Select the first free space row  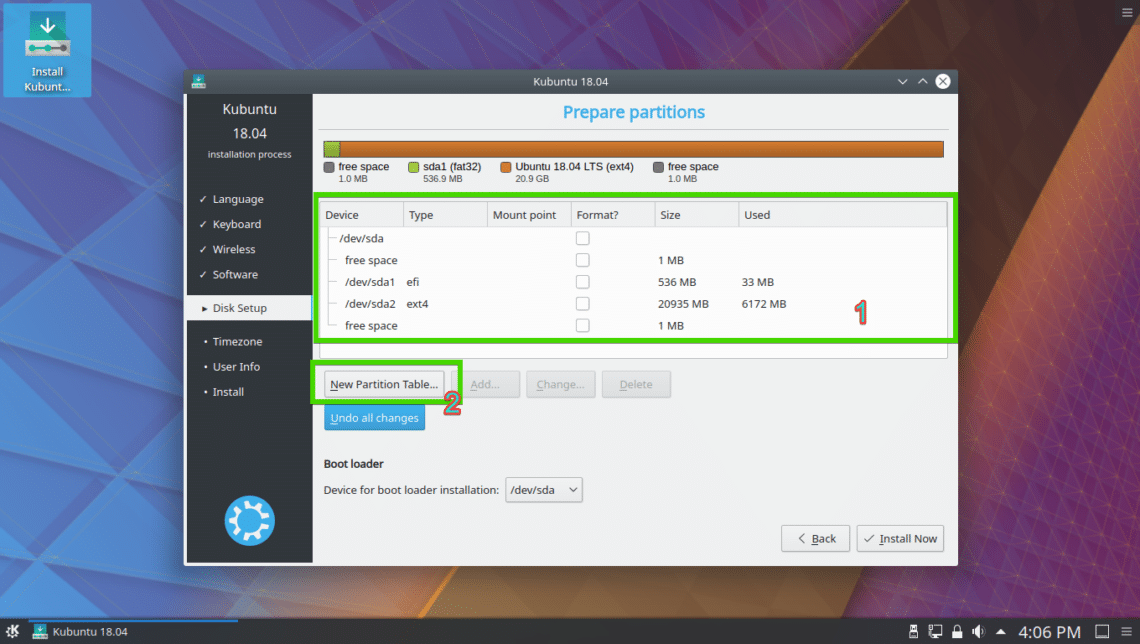[633, 260]
